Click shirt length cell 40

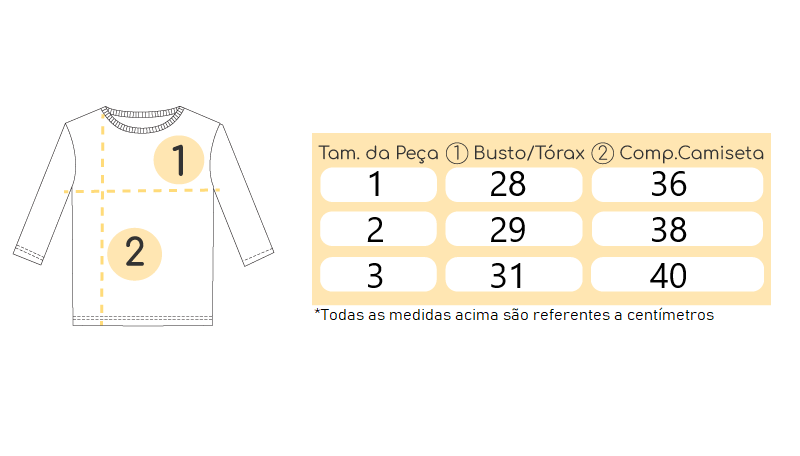pyautogui.click(x=677, y=274)
